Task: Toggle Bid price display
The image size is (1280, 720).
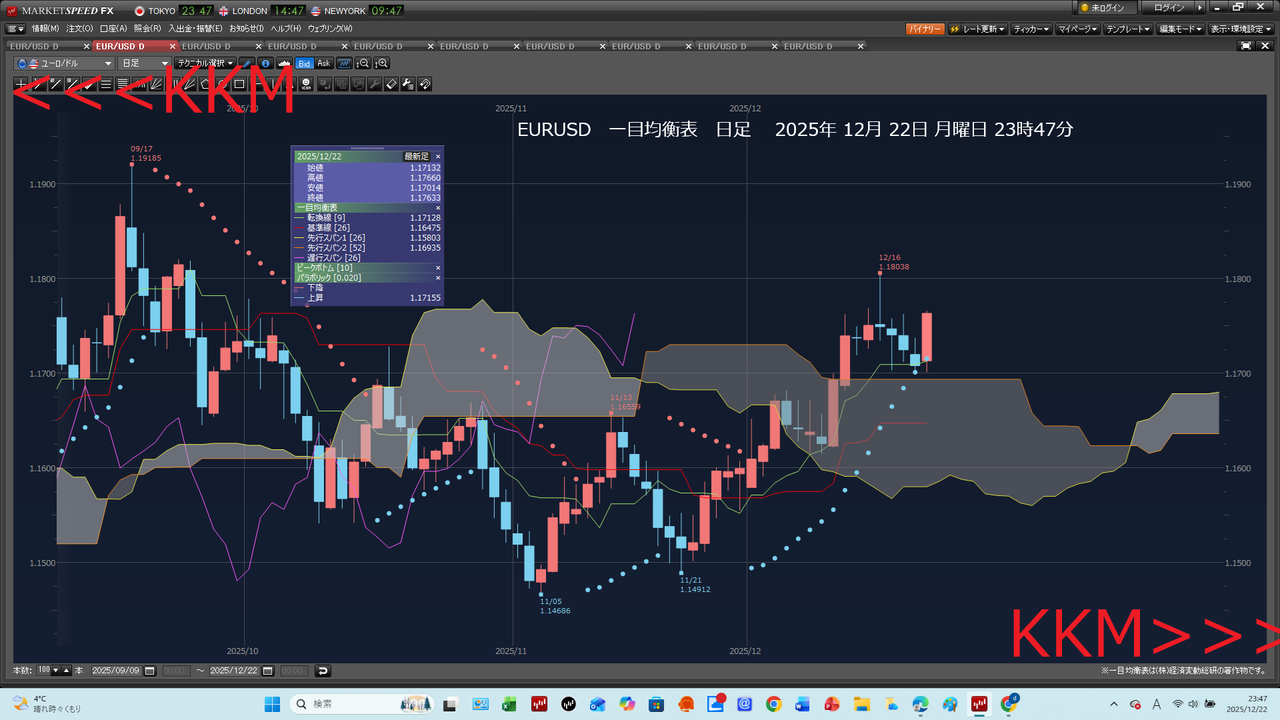Action: click(304, 63)
